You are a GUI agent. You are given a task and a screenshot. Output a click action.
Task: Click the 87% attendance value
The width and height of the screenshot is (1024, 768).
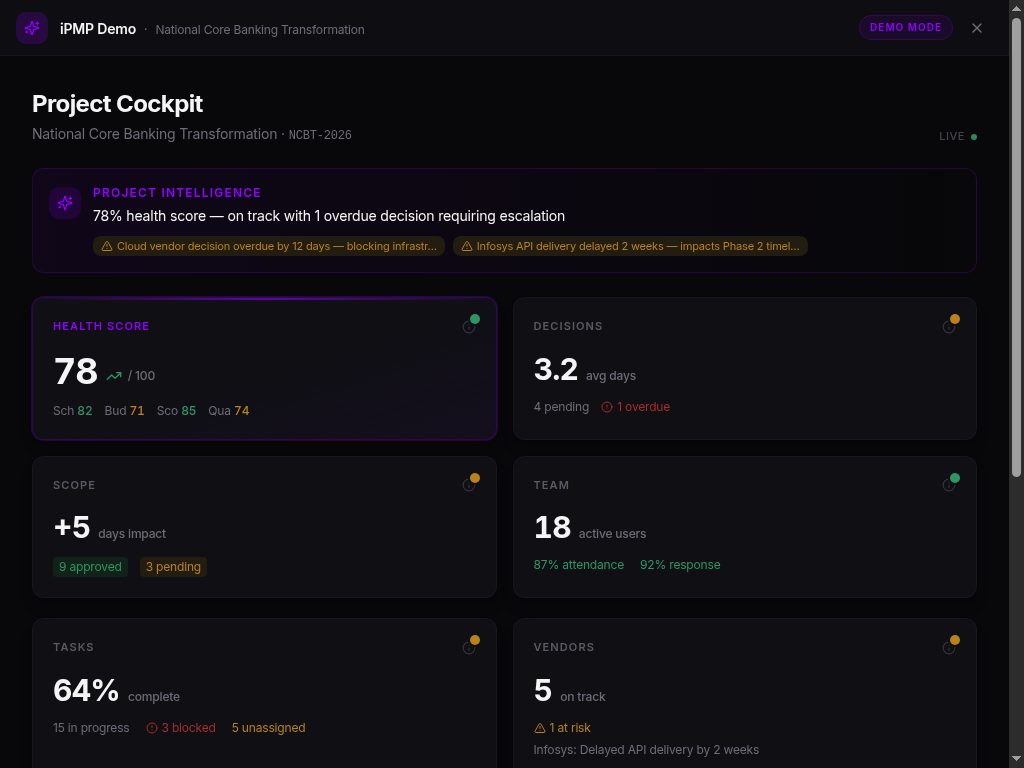point(579,565)
